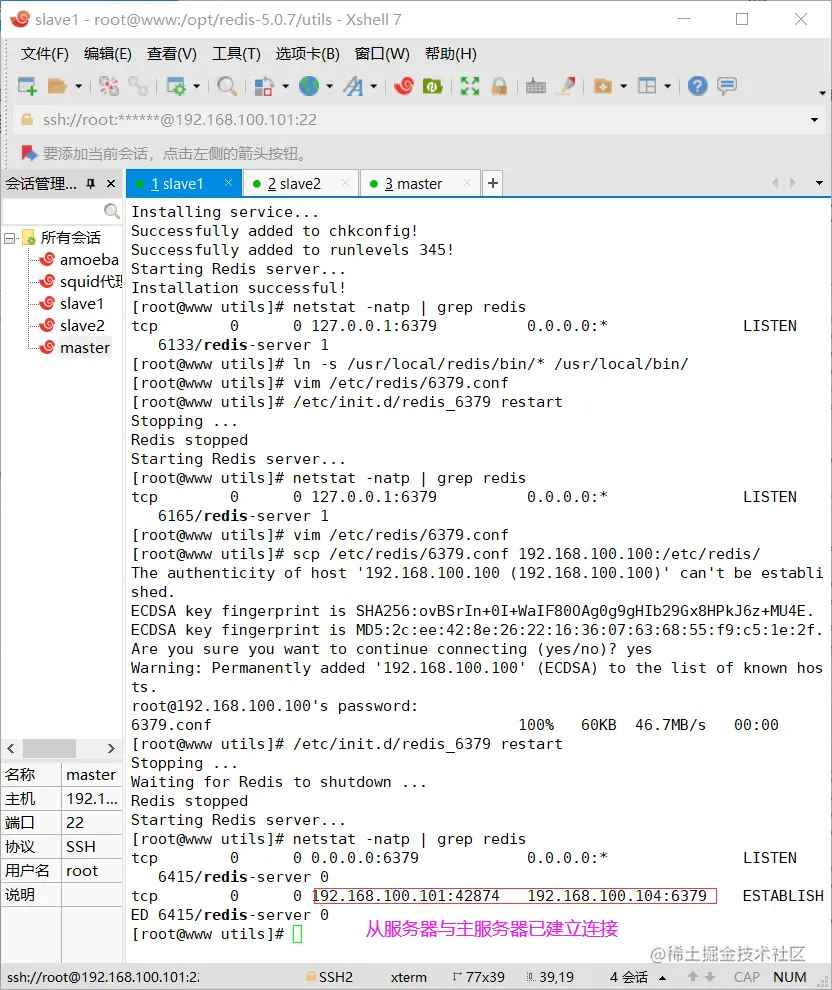Click session tree scroll right arrow
The height and width of the screenshot is (990, 832).
click(x=111, y=749)
